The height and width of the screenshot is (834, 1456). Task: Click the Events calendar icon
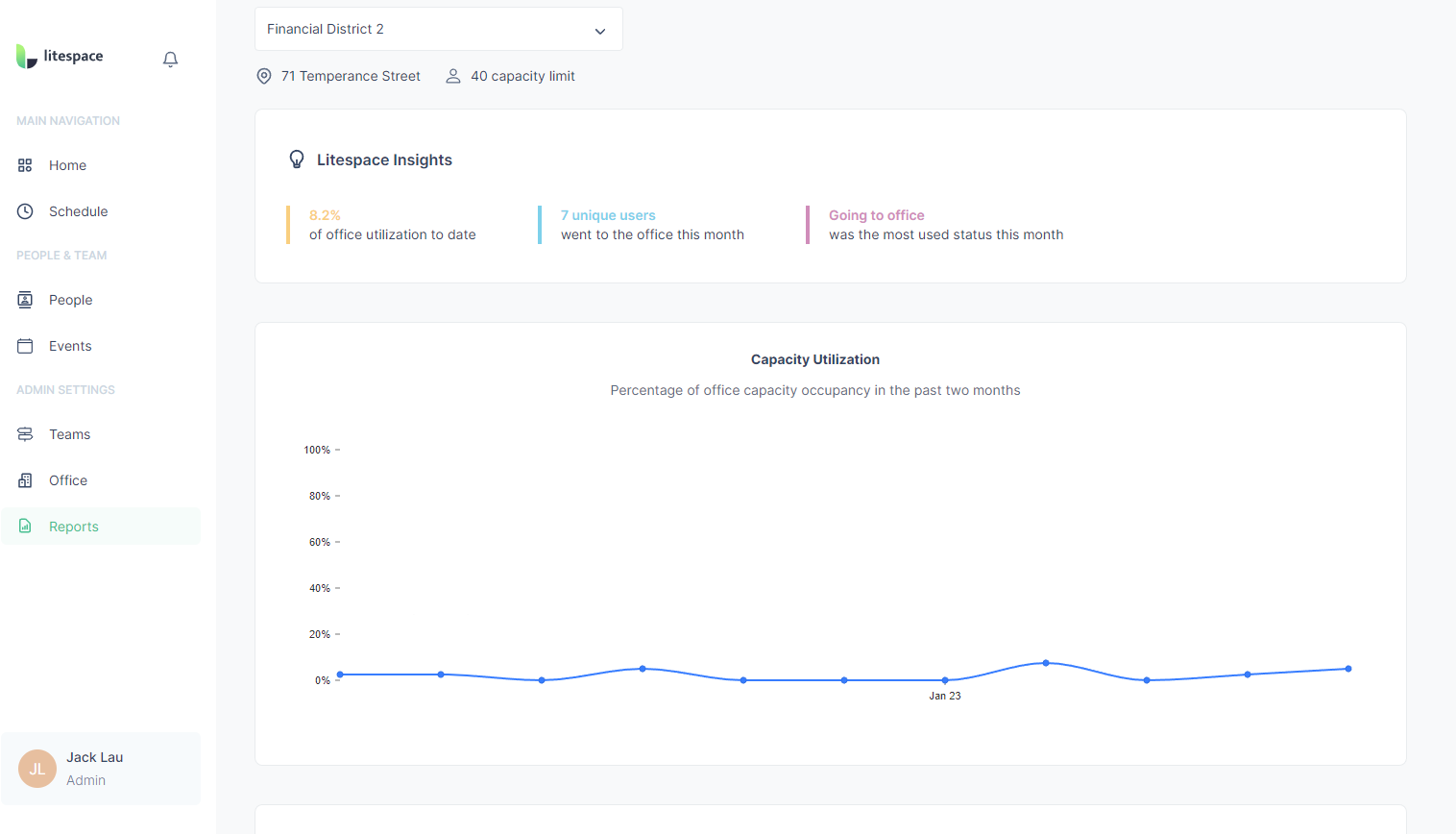point(24,345)
